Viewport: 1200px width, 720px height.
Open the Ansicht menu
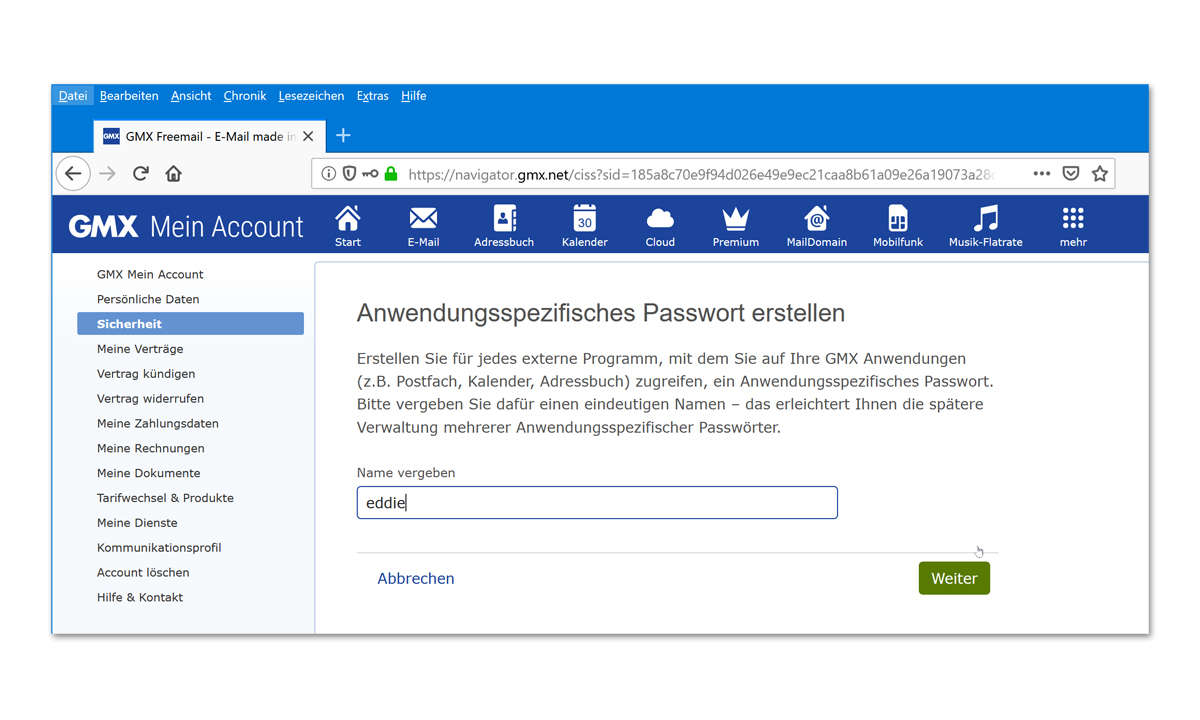coord(191,96)
